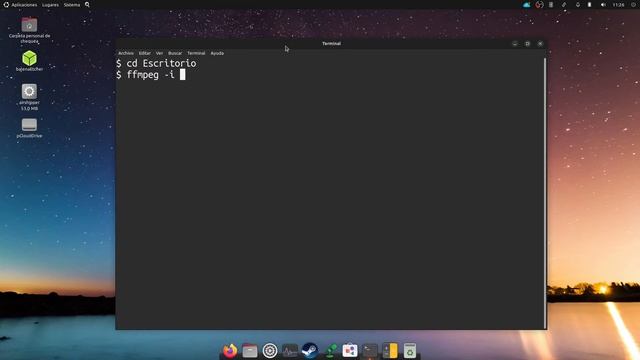Open the Ayuda menu in Terminal
Viewport: 640px width, 360px height.
[x=217, y=53]
